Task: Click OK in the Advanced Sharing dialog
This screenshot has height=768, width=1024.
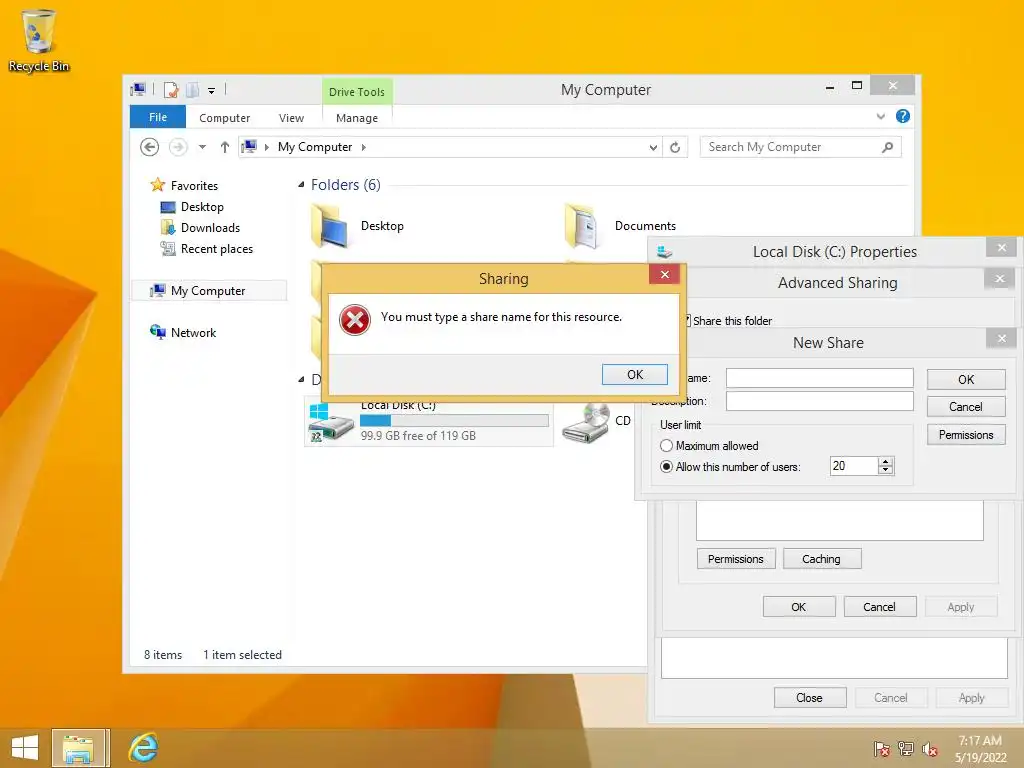Action: coord(799,607)
